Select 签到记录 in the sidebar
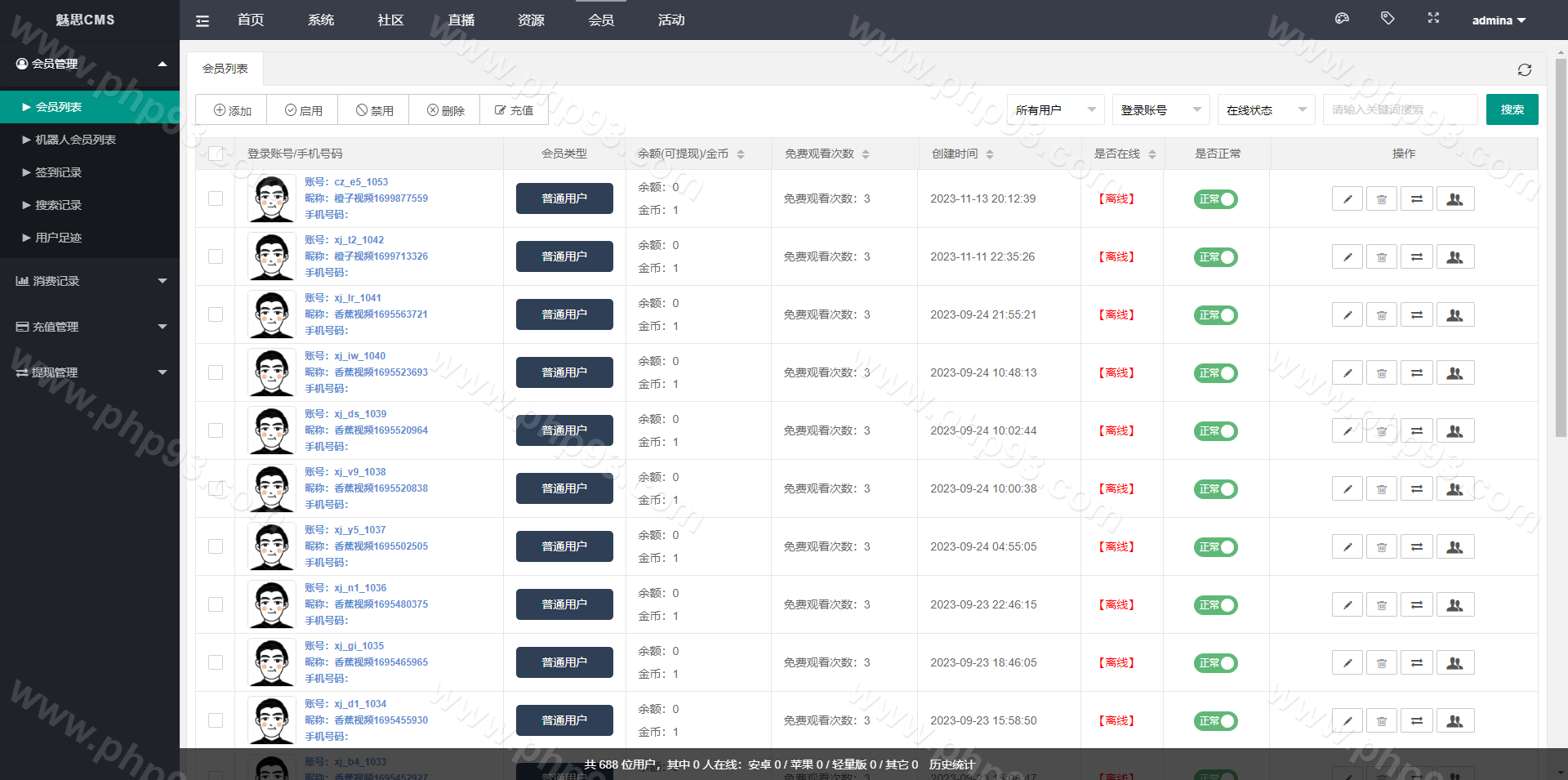Image resolution: width=1568 pixels, height=780 pixels. (x=58, y=172)
